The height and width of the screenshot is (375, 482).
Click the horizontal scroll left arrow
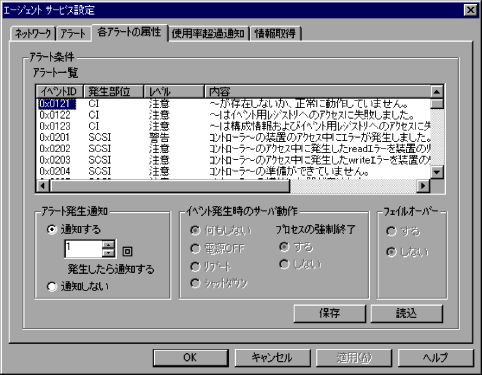pyautogui.click(x=43, y=185)
